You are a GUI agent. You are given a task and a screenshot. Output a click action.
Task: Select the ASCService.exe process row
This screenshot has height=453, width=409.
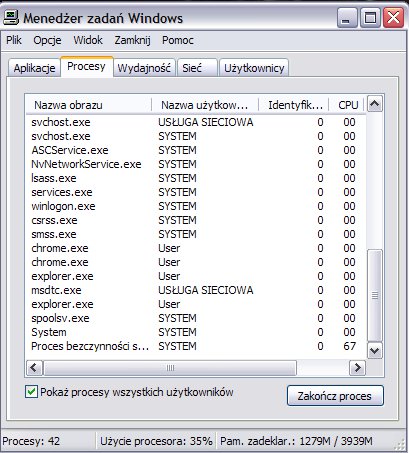point(196,150)
